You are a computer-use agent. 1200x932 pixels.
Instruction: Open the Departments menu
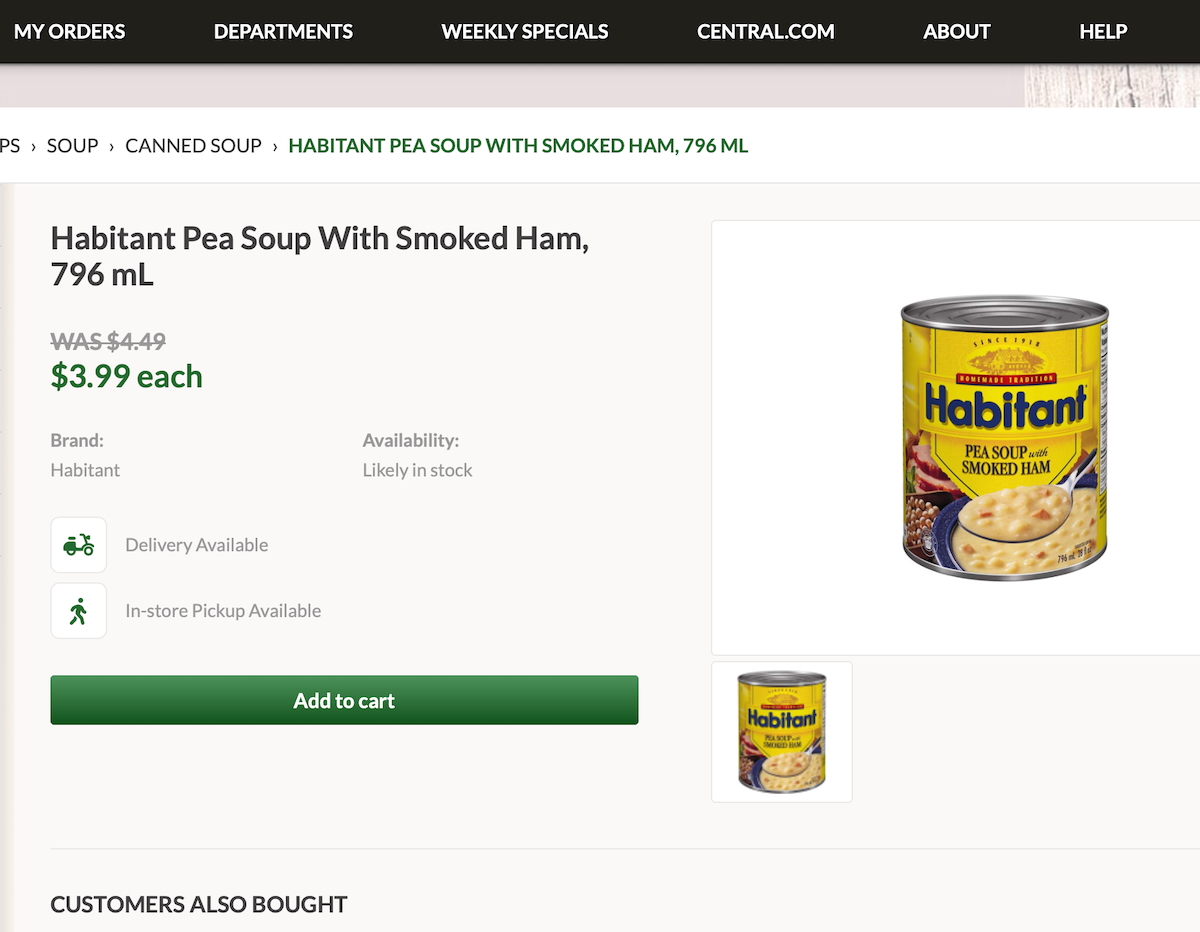[x=283, y=31]
